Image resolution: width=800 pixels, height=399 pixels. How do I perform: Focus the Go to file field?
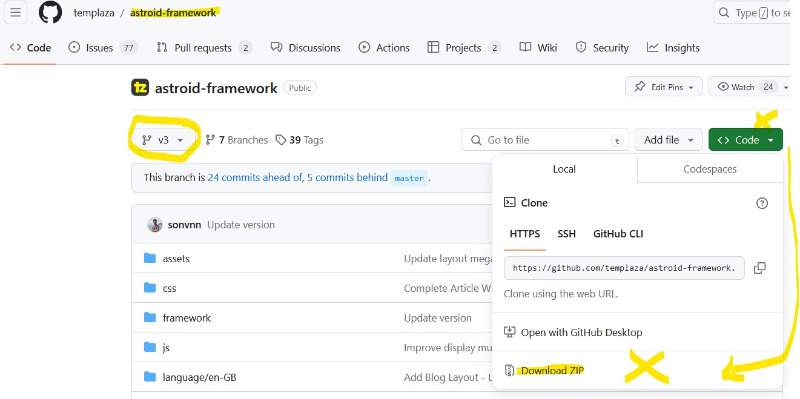(x=545, y=140)
